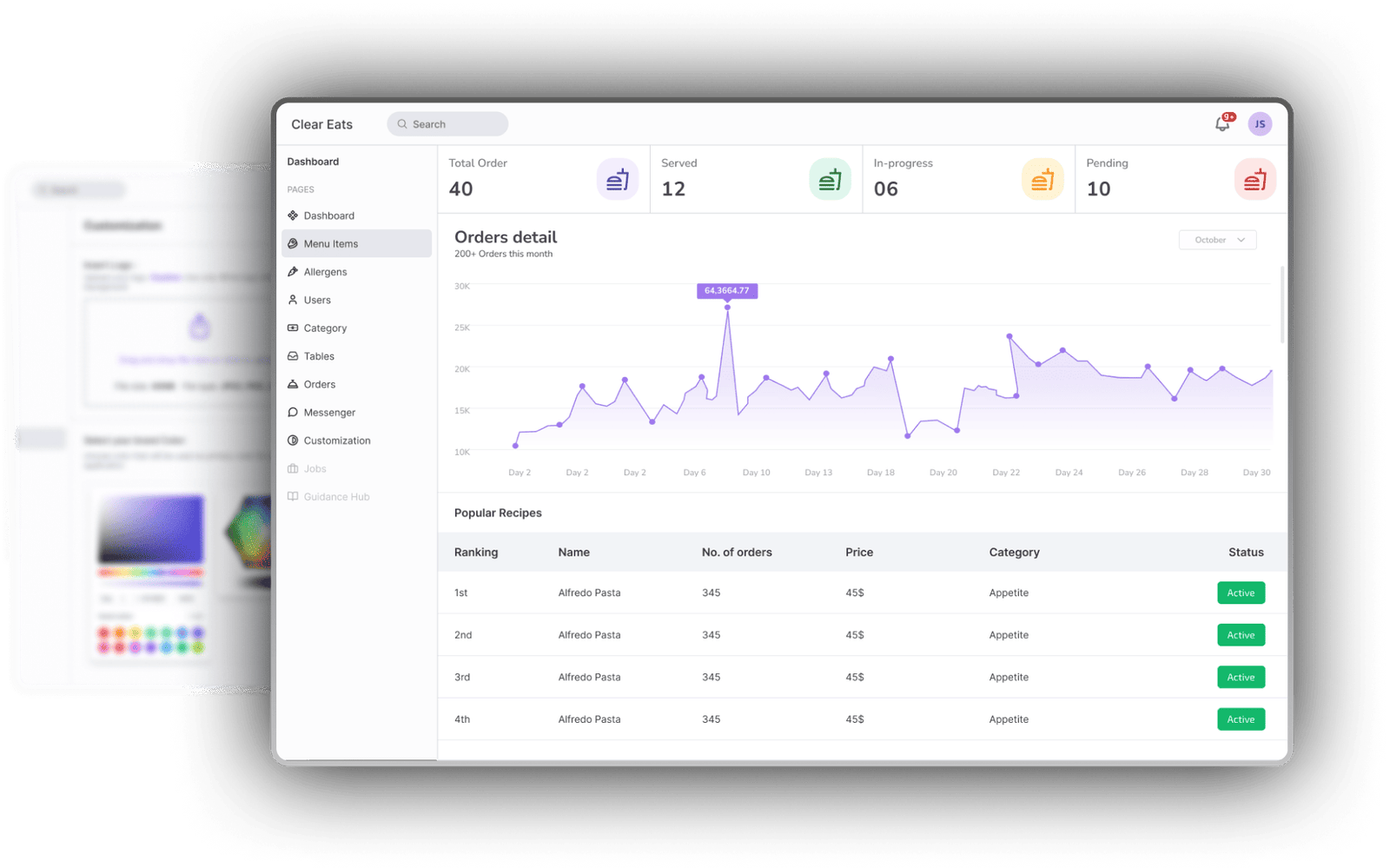Open the Menu Items page
The height and width of the screenshot is (868, 1390).
[331, 244]
